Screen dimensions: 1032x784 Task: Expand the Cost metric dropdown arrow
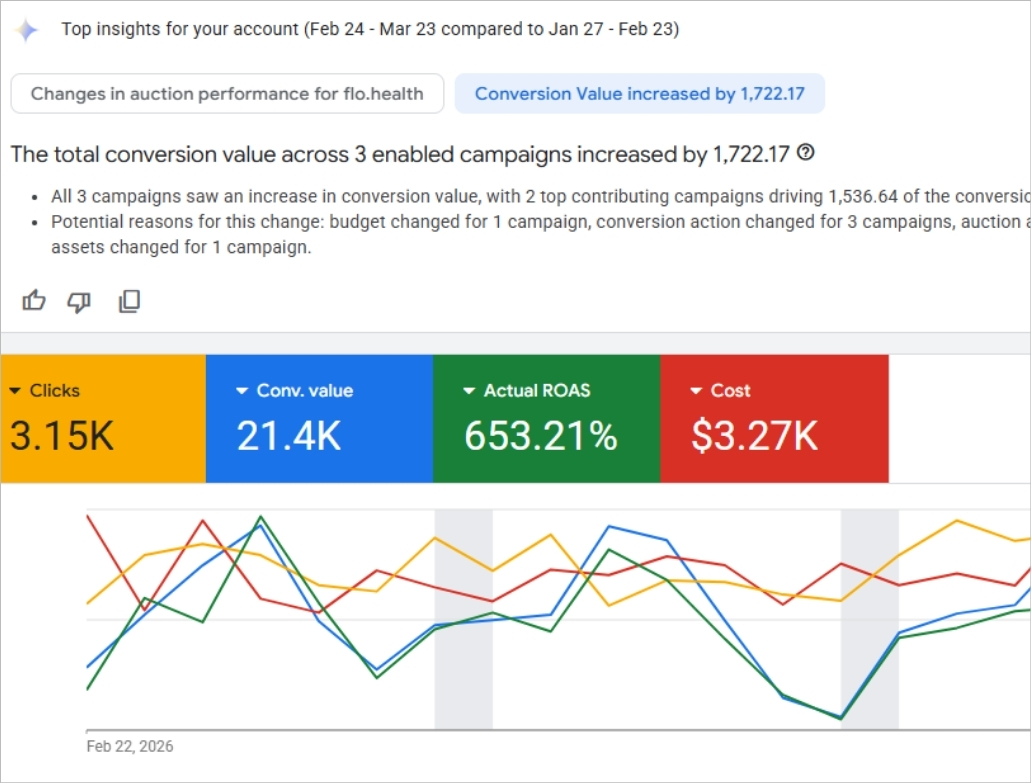coord(697,391)
